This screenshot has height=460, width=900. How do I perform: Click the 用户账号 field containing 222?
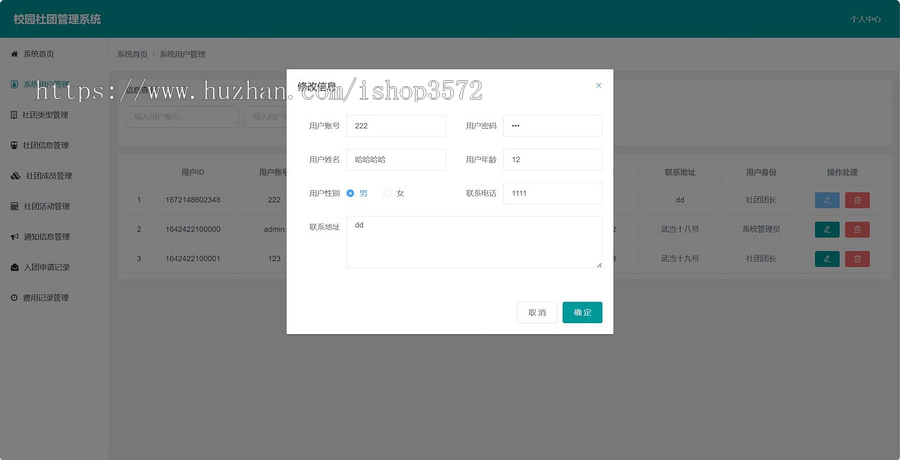[x=396, y=126]
